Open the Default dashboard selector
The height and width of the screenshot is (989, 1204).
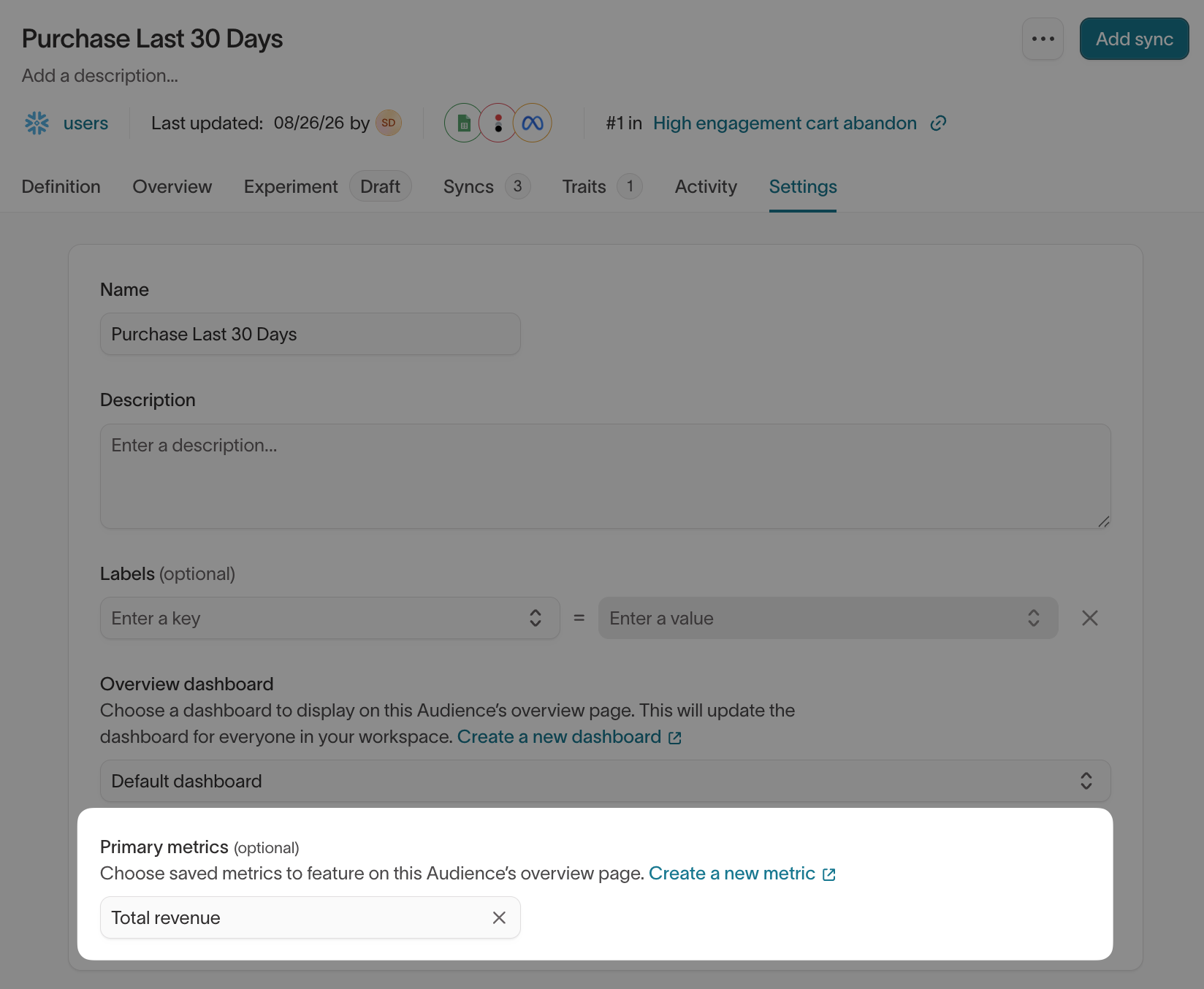[x=606, y=781]
